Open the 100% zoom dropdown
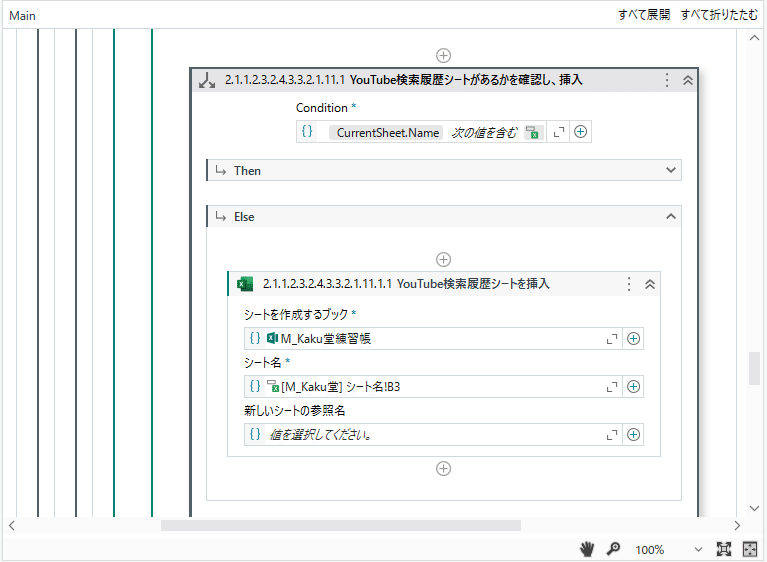 698,549
